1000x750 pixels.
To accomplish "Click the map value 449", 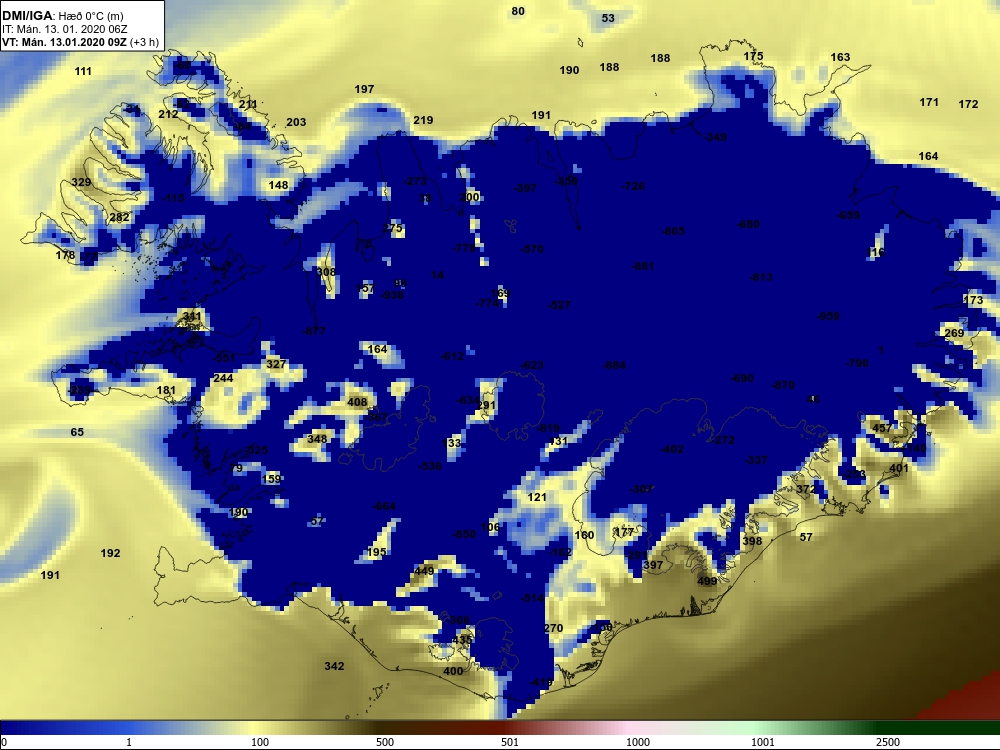I will click(x=424, y=571).
